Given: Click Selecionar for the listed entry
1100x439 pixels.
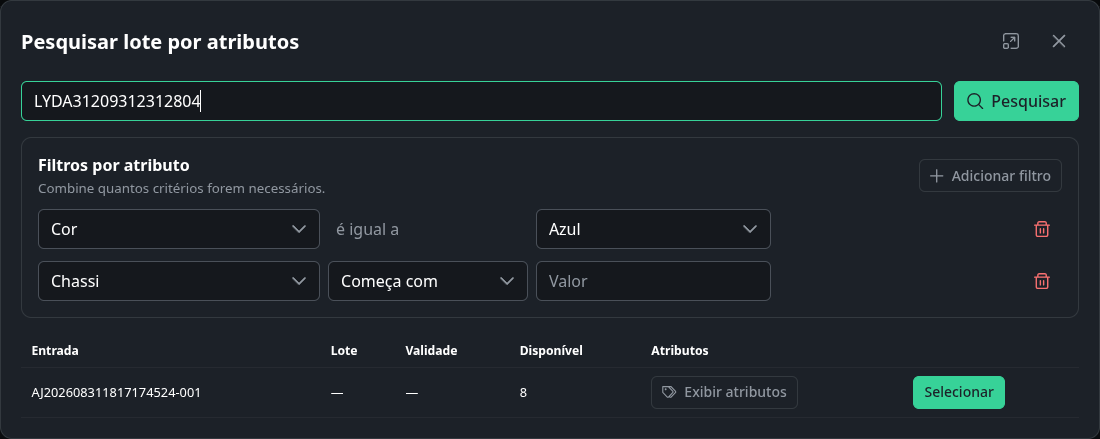Looking at the screenshot, I should click(958, 392).
